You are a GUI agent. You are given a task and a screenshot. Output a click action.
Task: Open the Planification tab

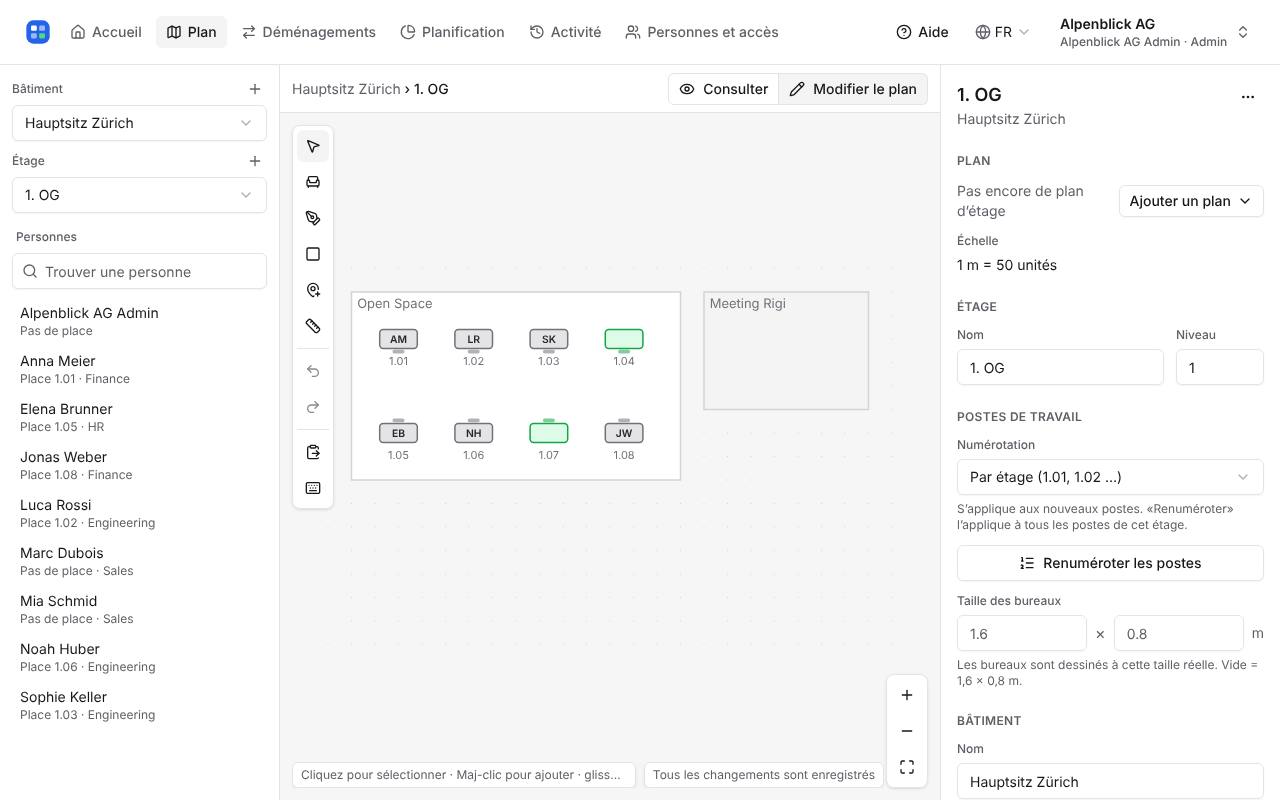tap(452, 32)
